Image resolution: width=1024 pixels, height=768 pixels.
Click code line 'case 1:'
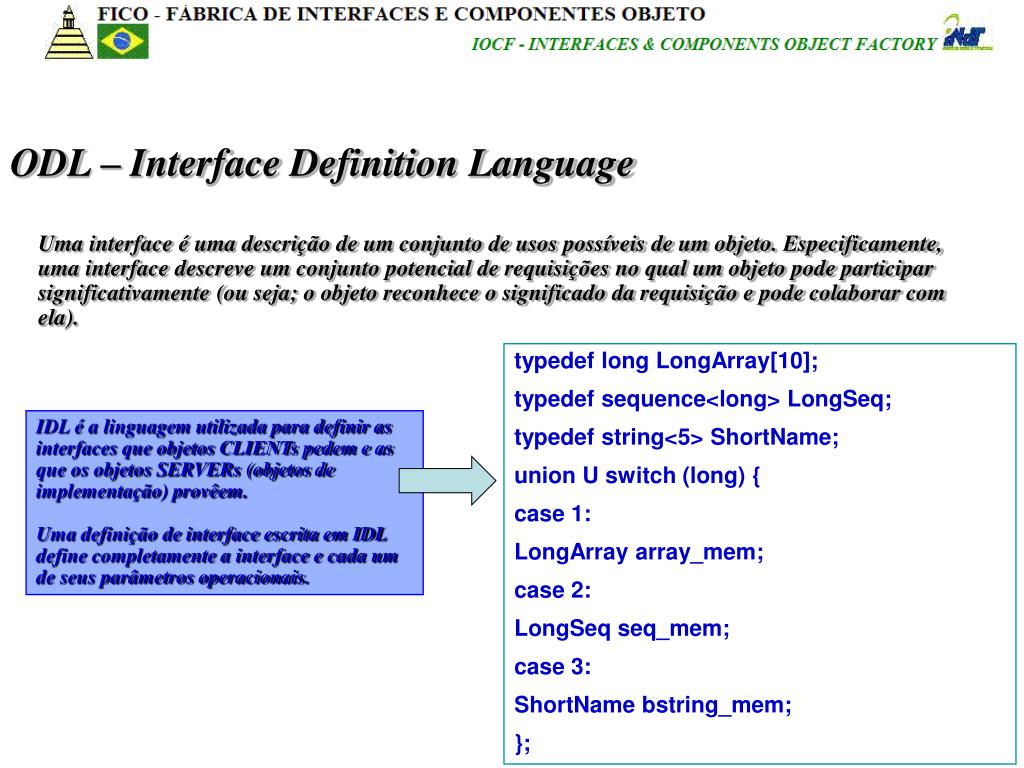(x=552, y=514)
